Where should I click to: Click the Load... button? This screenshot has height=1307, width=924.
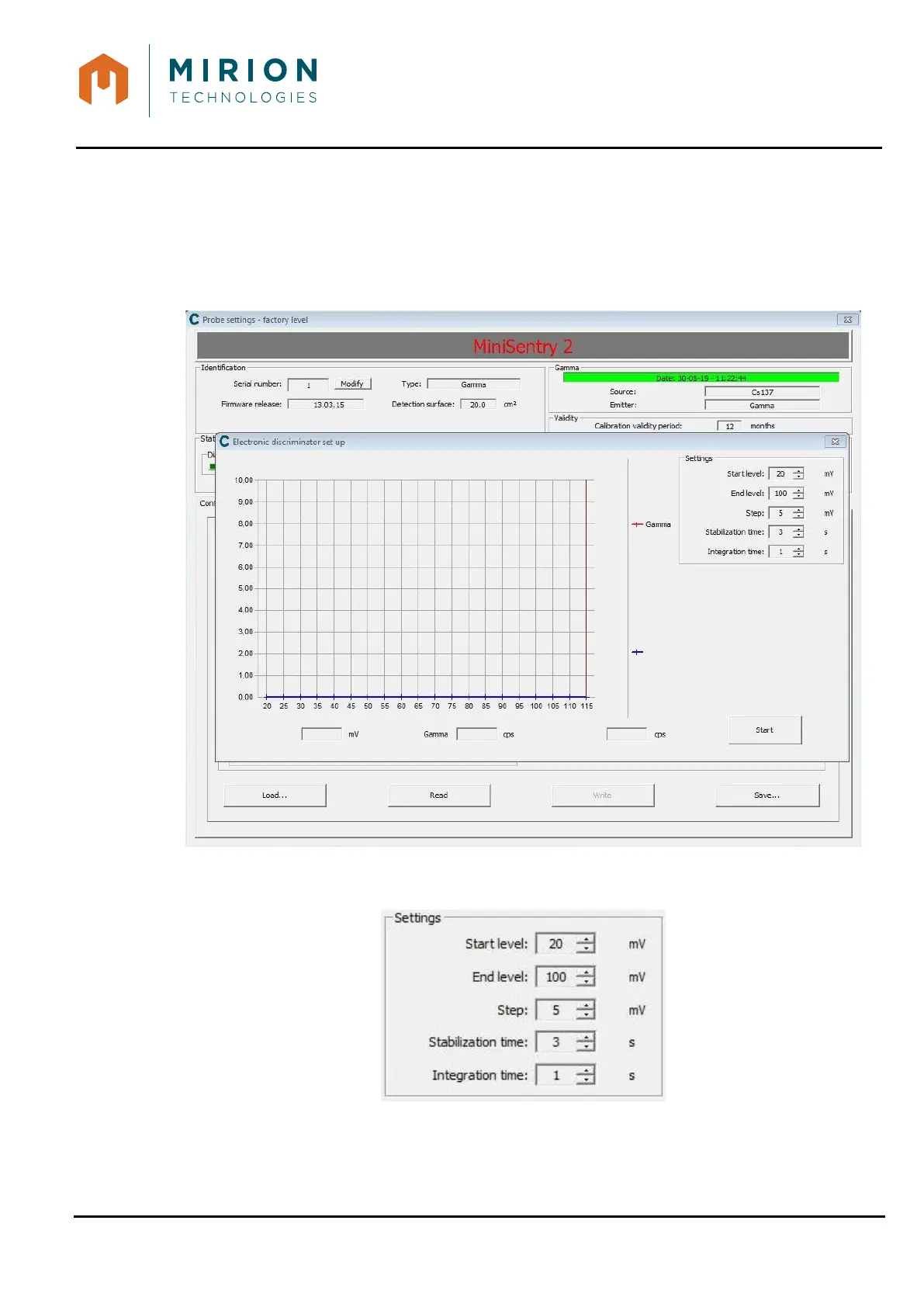(x=275, y=795)
